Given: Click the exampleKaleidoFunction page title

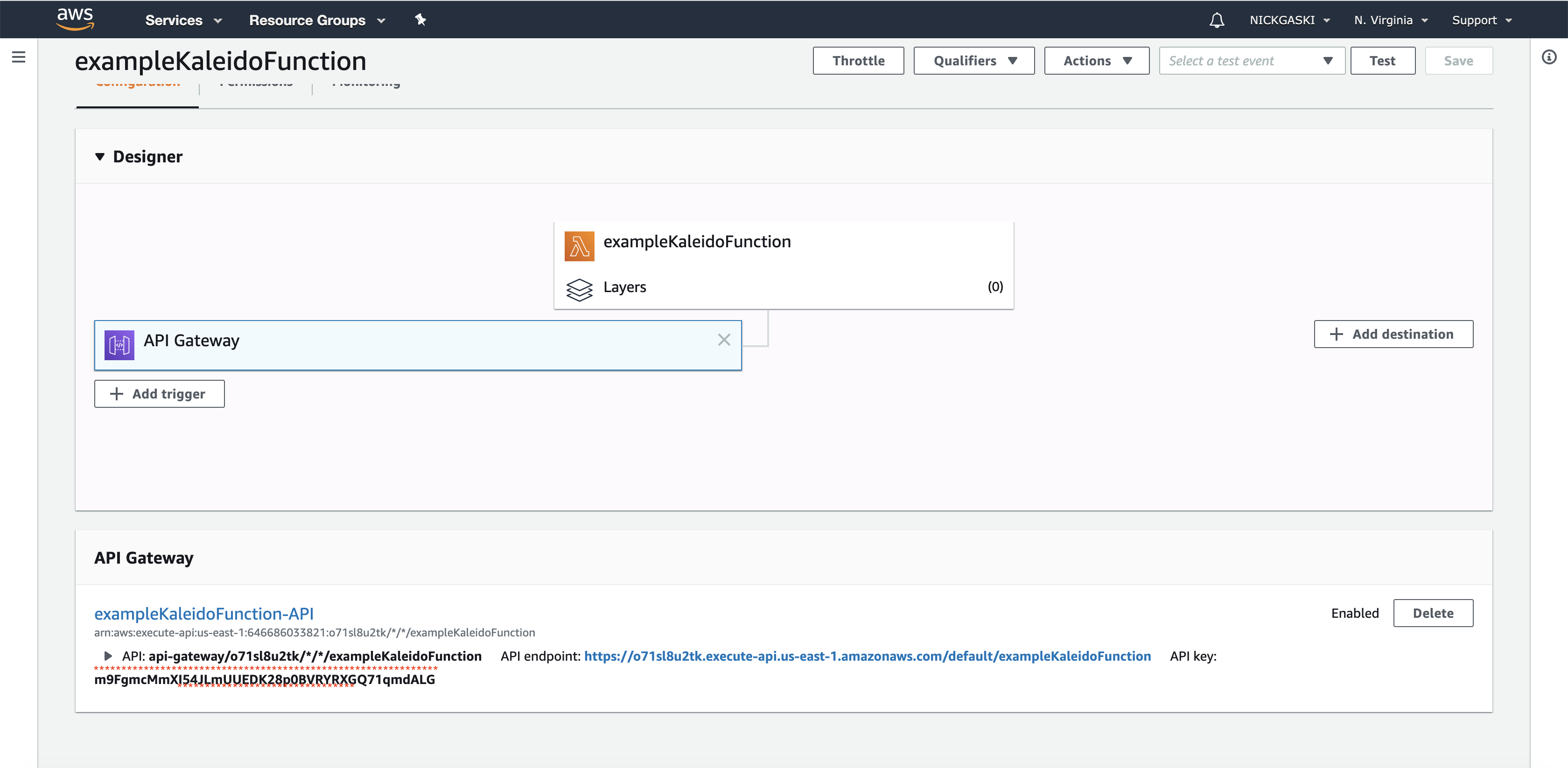Looking at the screenshot, I should point(220,61).
